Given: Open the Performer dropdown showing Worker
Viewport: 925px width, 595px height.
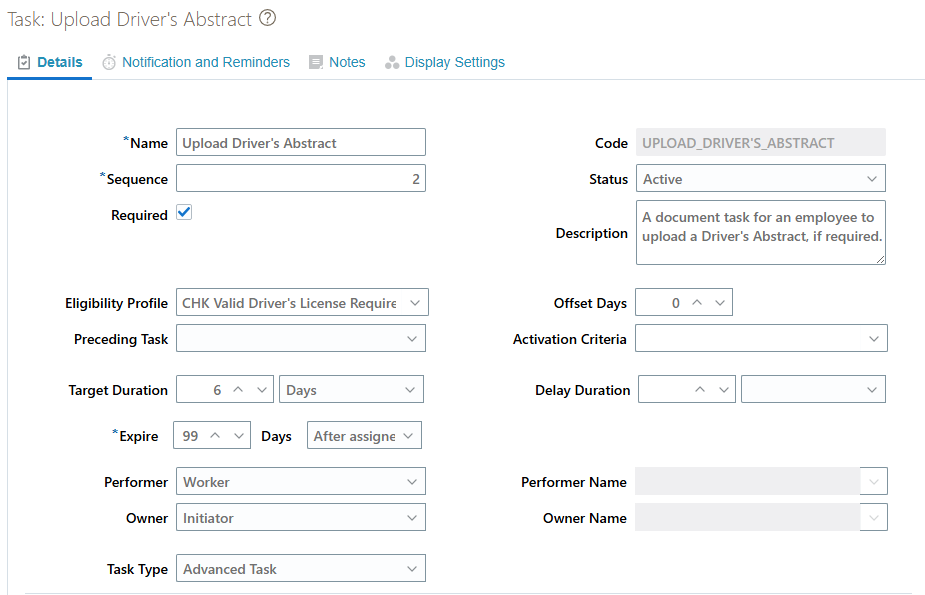Looking at the screenshot, I should (412, 481).
